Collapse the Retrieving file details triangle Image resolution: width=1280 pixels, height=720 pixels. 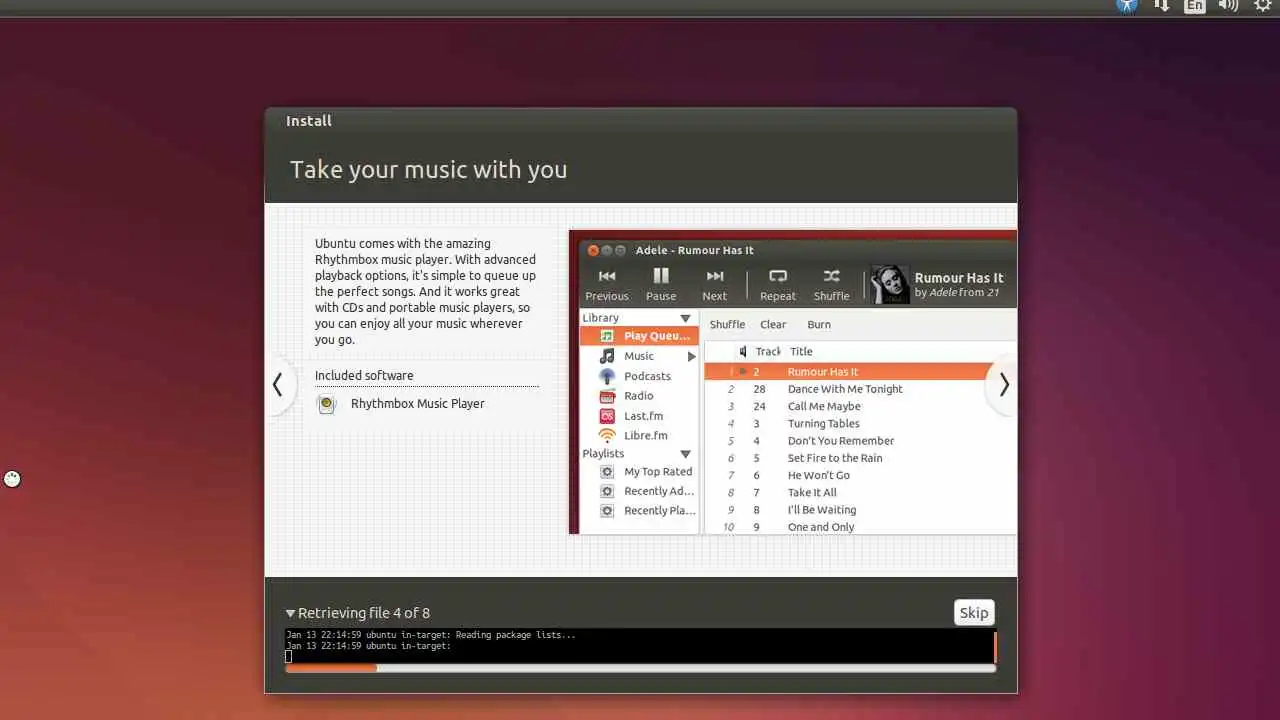pos(290,614)
